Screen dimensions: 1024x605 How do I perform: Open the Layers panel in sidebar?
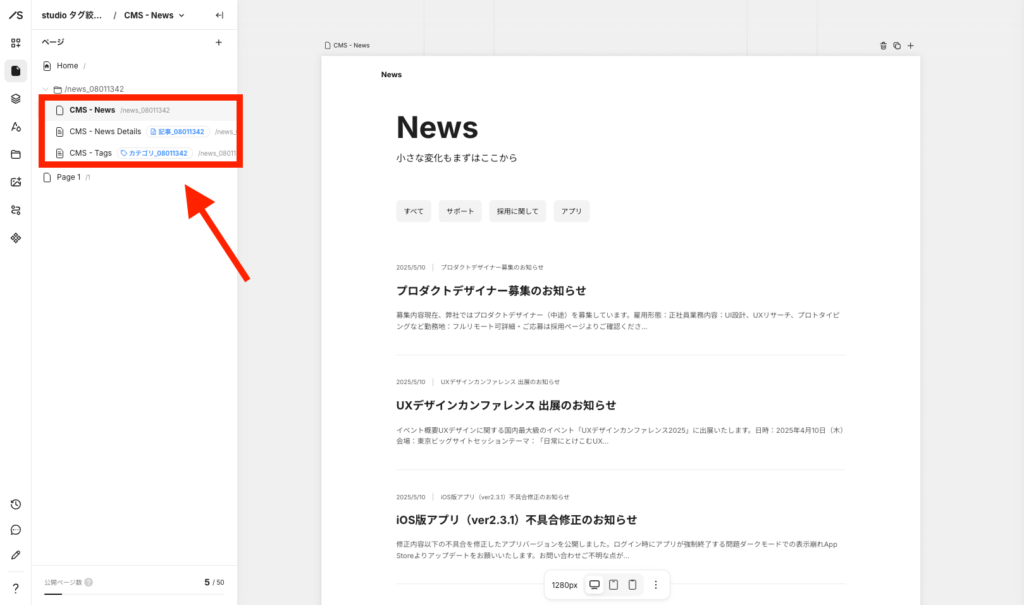pyautogui.click(x=15, y=98)
